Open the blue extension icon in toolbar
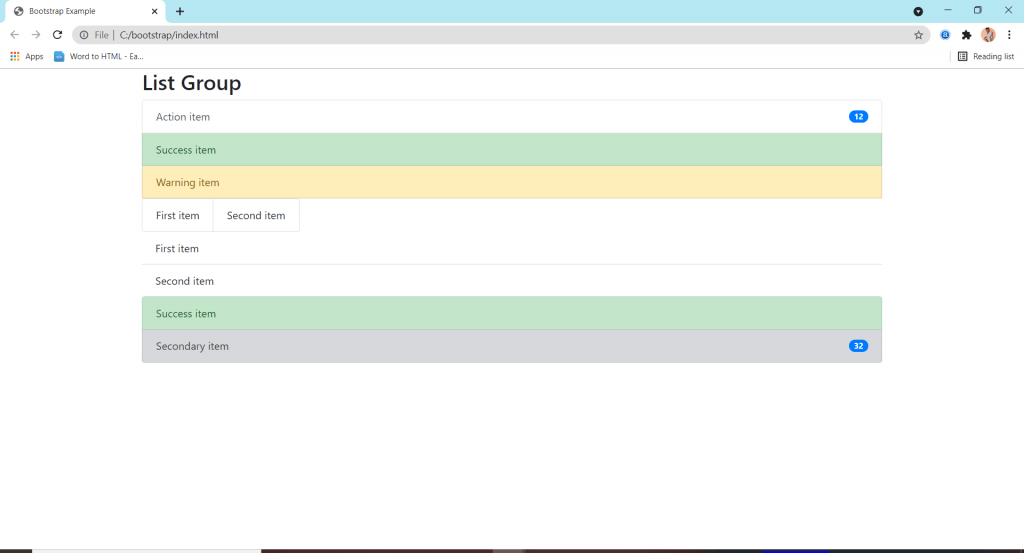 945,35
